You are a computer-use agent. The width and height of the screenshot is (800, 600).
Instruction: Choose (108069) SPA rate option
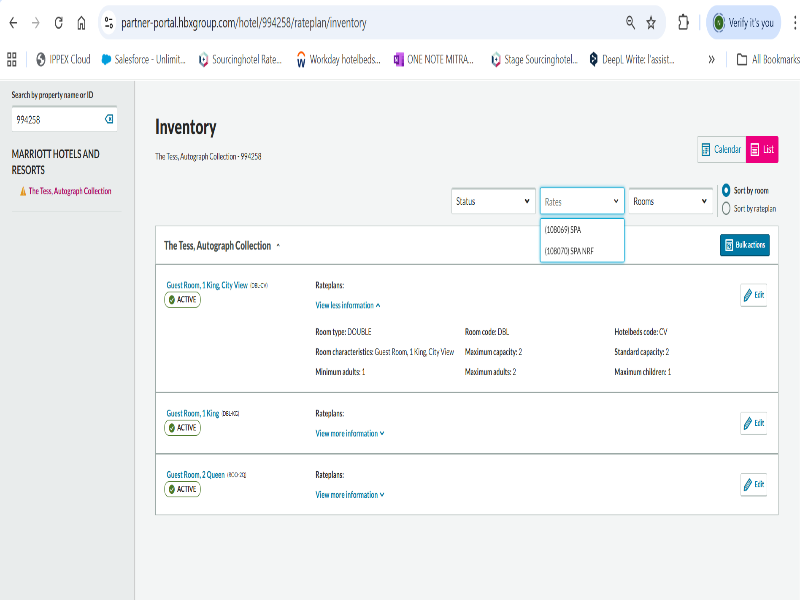click(x=563, y=229)
